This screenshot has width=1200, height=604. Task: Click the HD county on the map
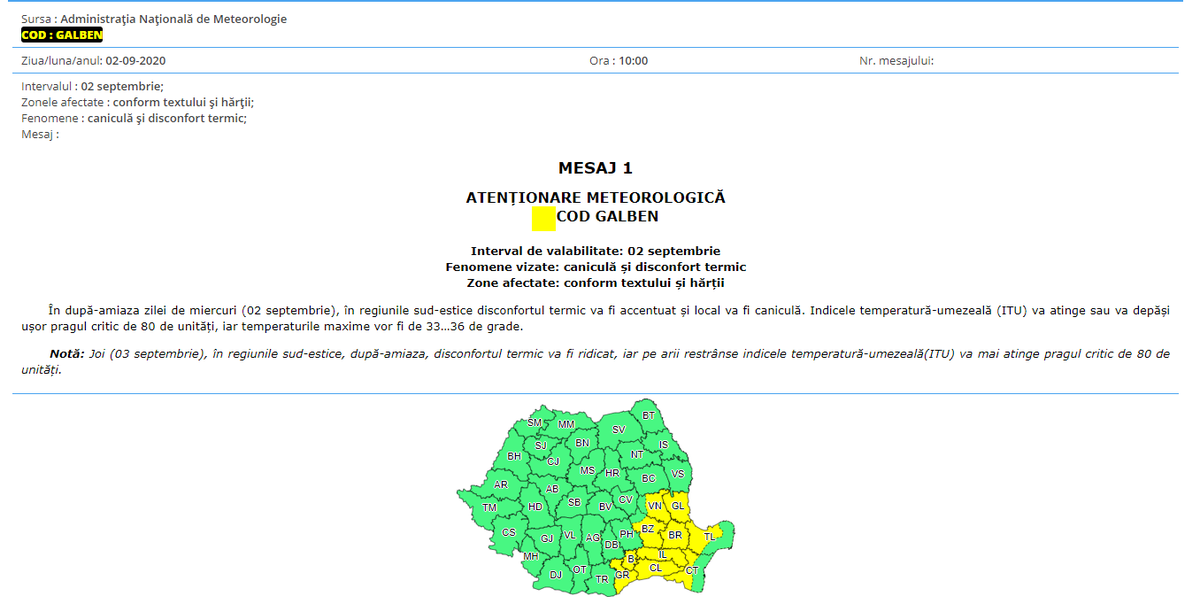(x=535, y=507)
